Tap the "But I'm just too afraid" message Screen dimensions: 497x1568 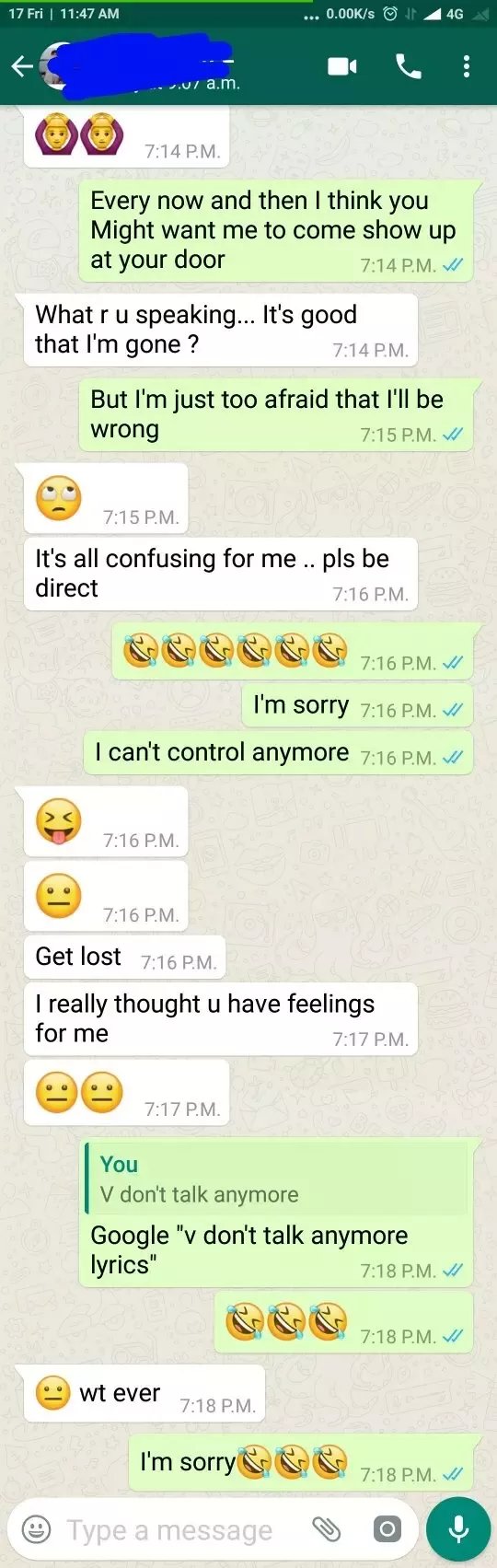coord(276,415)
